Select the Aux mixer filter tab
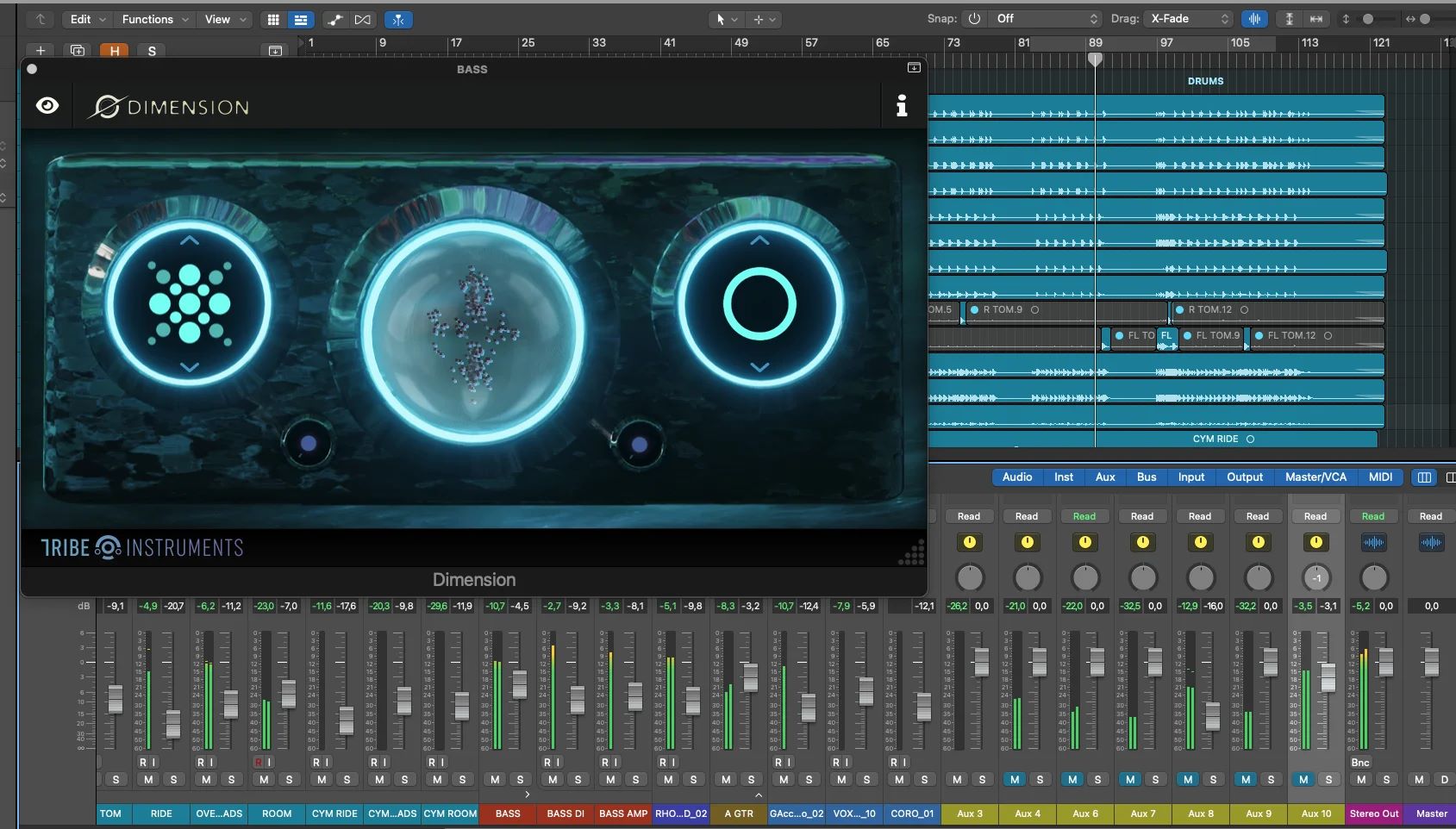1456x829 pixels. [1104, 477]
